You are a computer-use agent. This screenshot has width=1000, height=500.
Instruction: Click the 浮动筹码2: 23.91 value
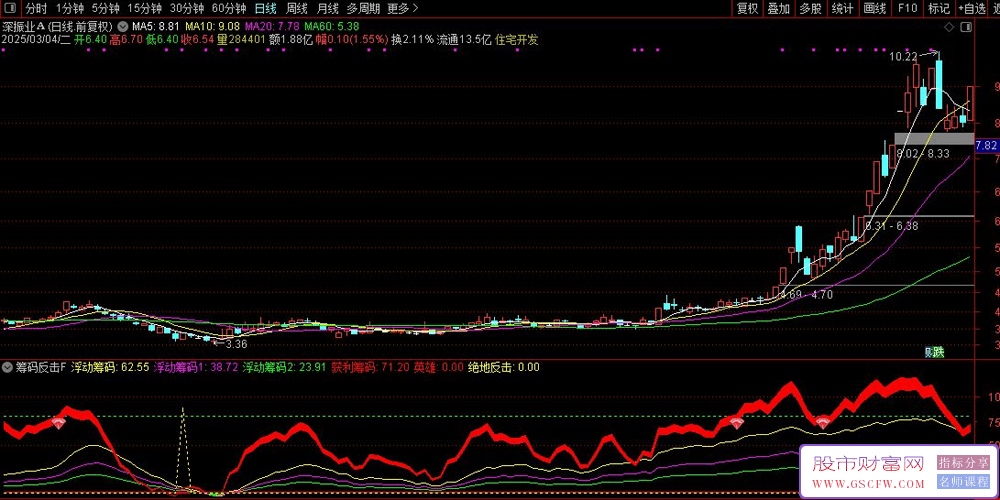point(284,367)
